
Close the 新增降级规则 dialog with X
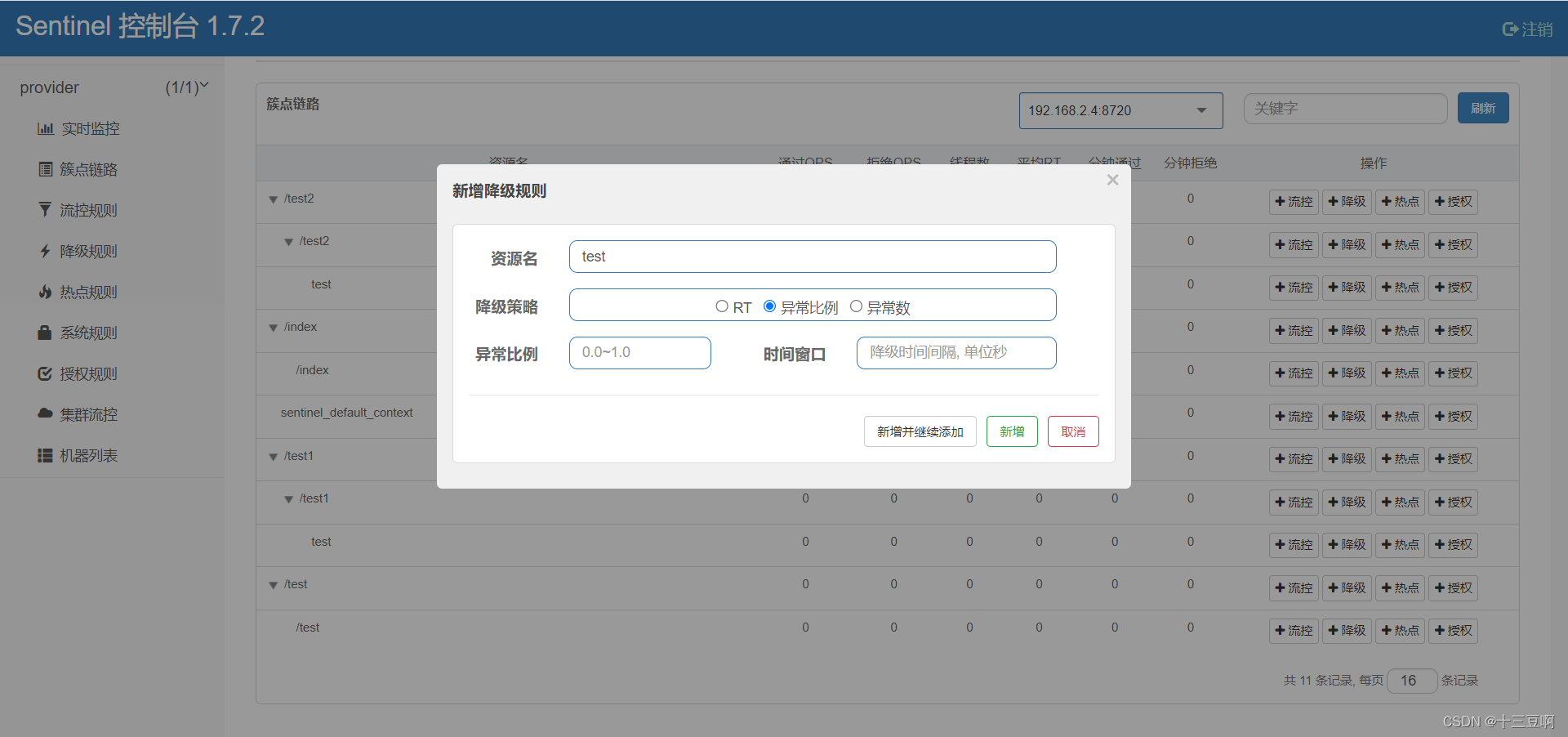point(1112,180)
